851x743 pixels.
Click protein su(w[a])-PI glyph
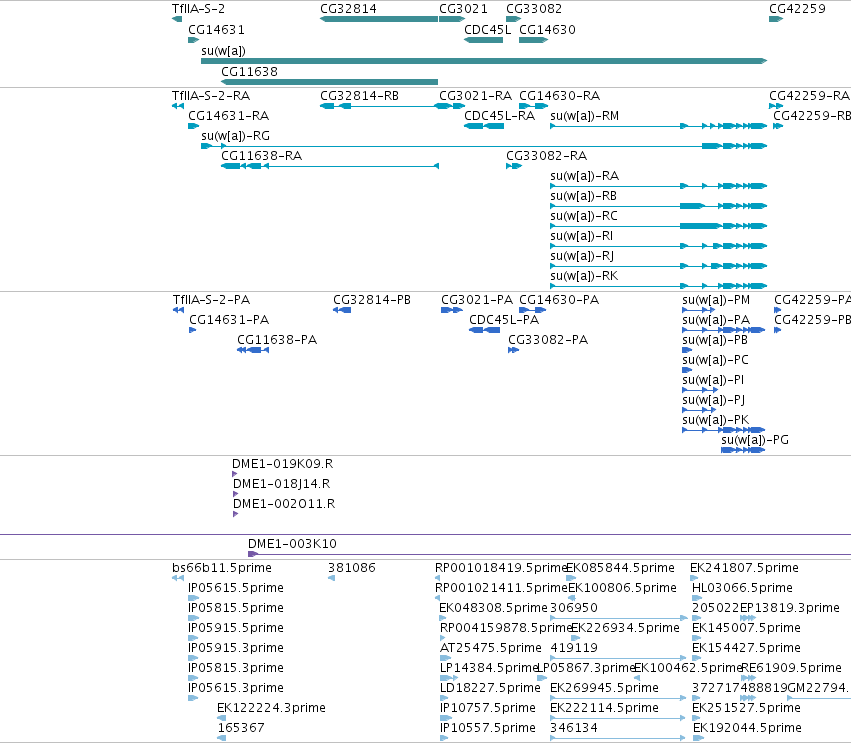[700, 390]
